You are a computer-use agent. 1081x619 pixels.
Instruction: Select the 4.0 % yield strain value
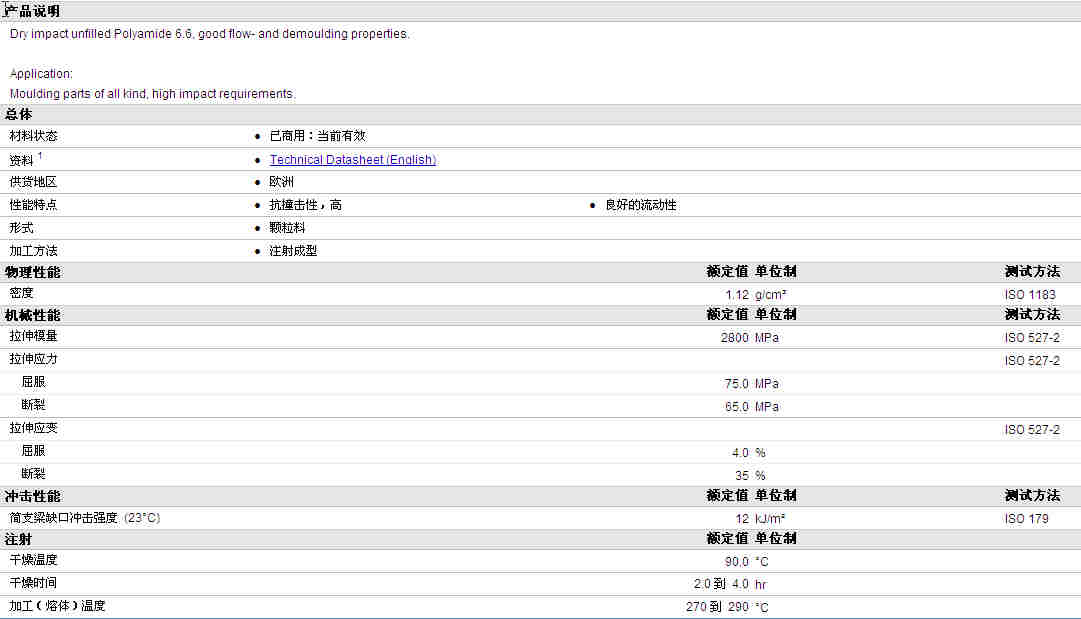click(749, 453)
